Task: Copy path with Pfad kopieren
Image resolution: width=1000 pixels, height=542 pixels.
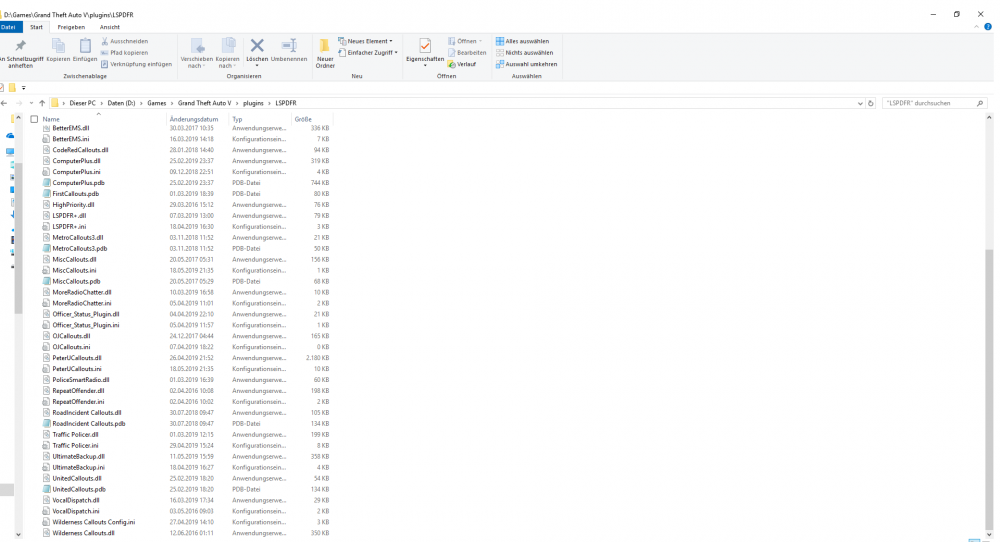Action: 124,53
